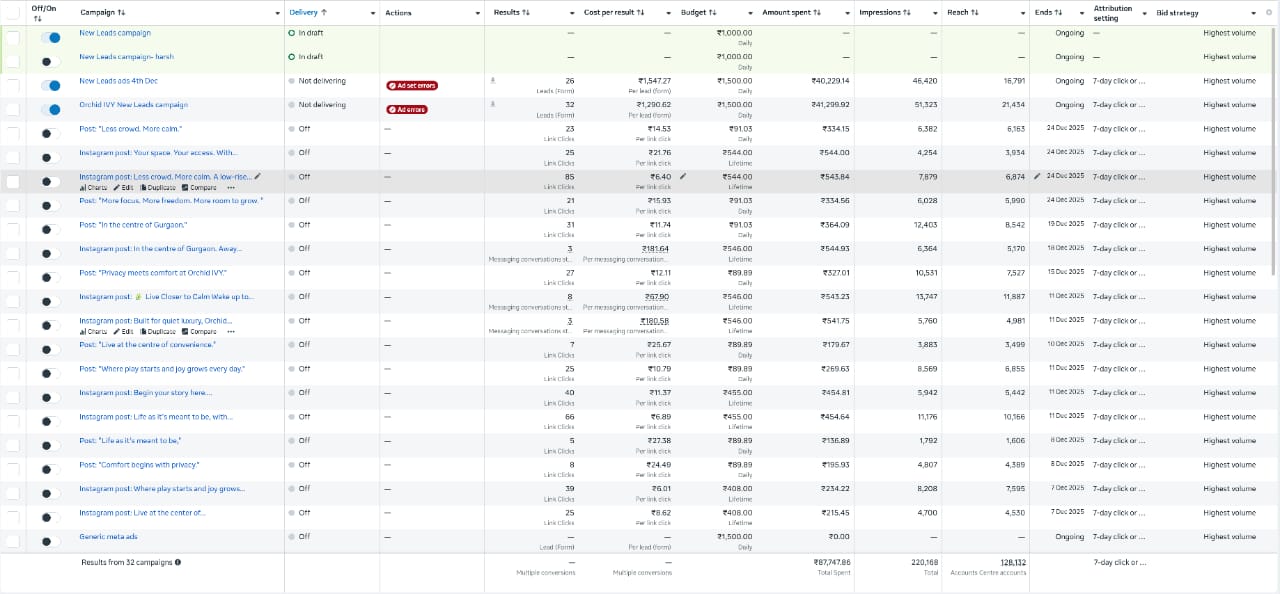Click Edit under 'Built for quiet luxury' campaign

pos(123,332)
